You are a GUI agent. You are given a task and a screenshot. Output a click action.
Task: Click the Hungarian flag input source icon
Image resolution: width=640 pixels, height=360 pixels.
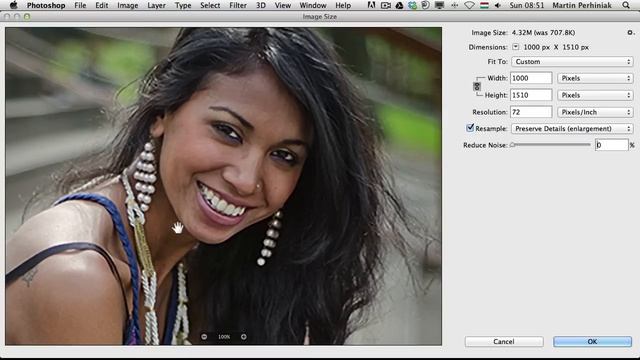pyautogui.click(x=484, y=5)
